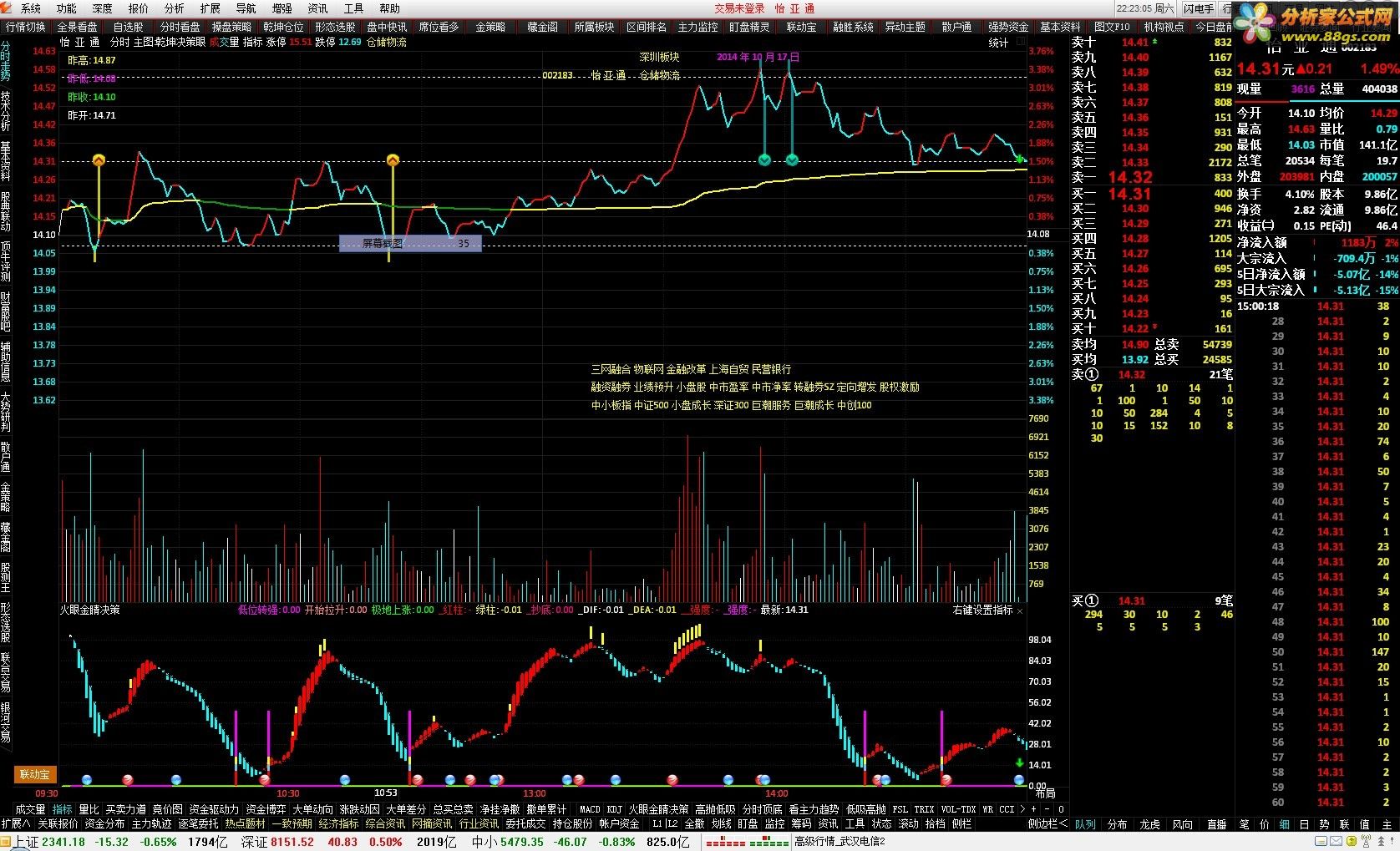This screenshot has width=1400, height=851.
Task: Open the 热点题材 bottom tab
Action: pos(245,824)
